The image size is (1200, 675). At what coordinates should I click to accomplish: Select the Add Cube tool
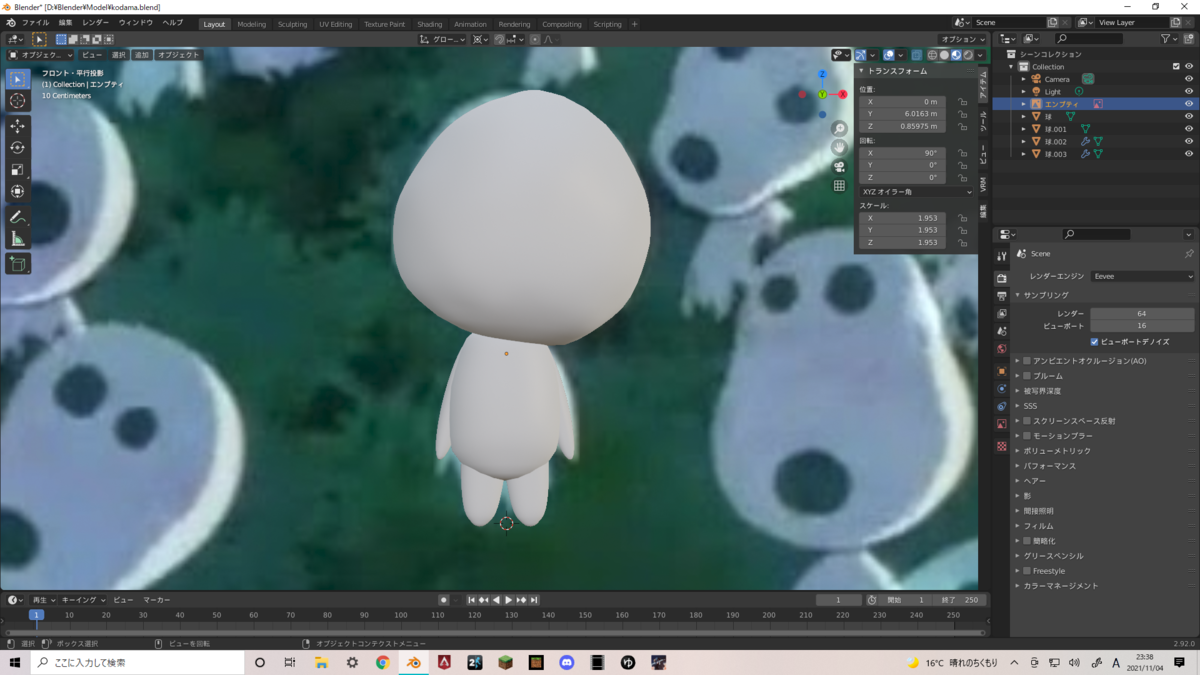coord(18,264)
